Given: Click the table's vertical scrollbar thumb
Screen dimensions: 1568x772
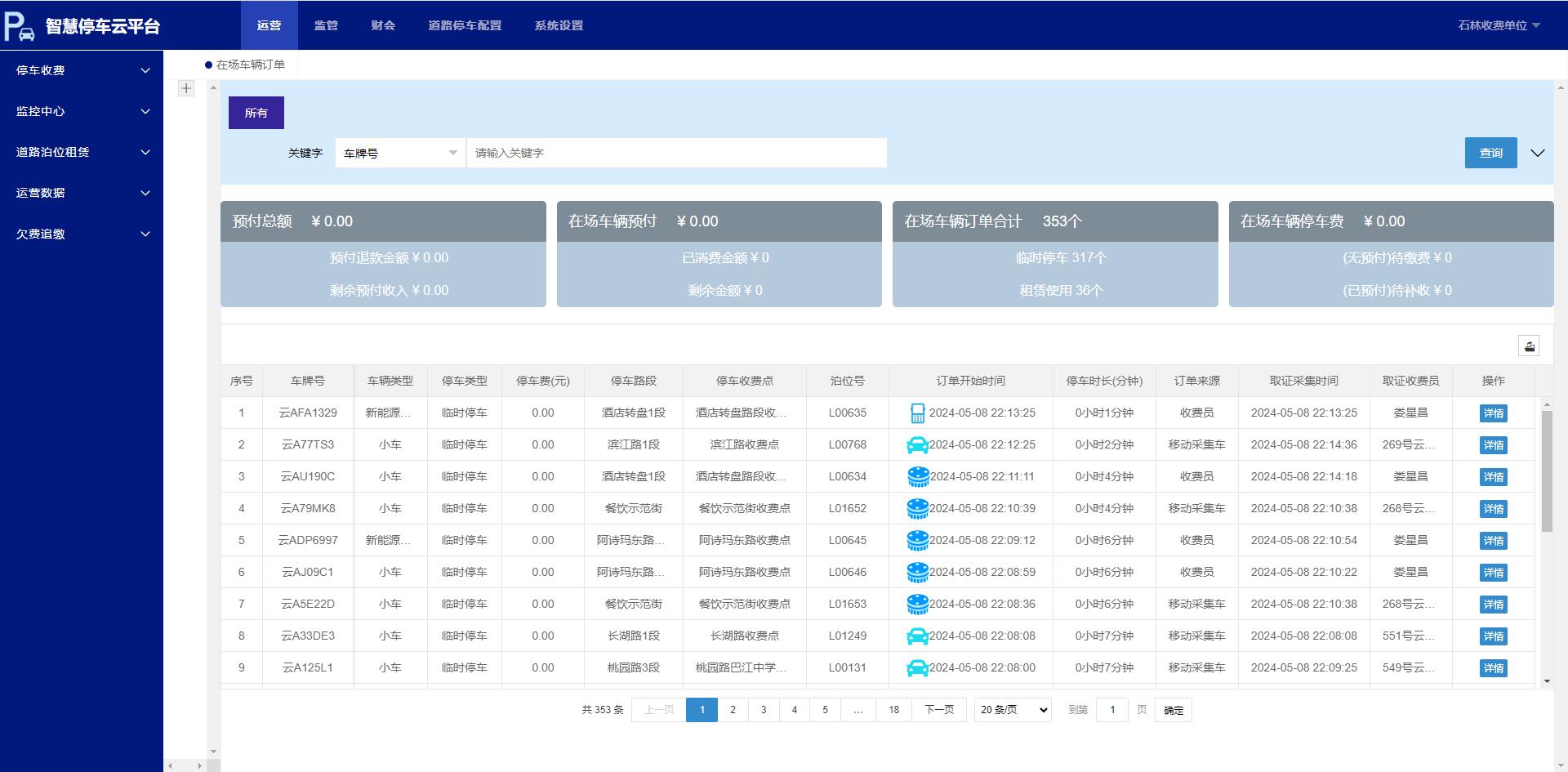Looking at the screenshot, I should click(x=1546, y=471).
